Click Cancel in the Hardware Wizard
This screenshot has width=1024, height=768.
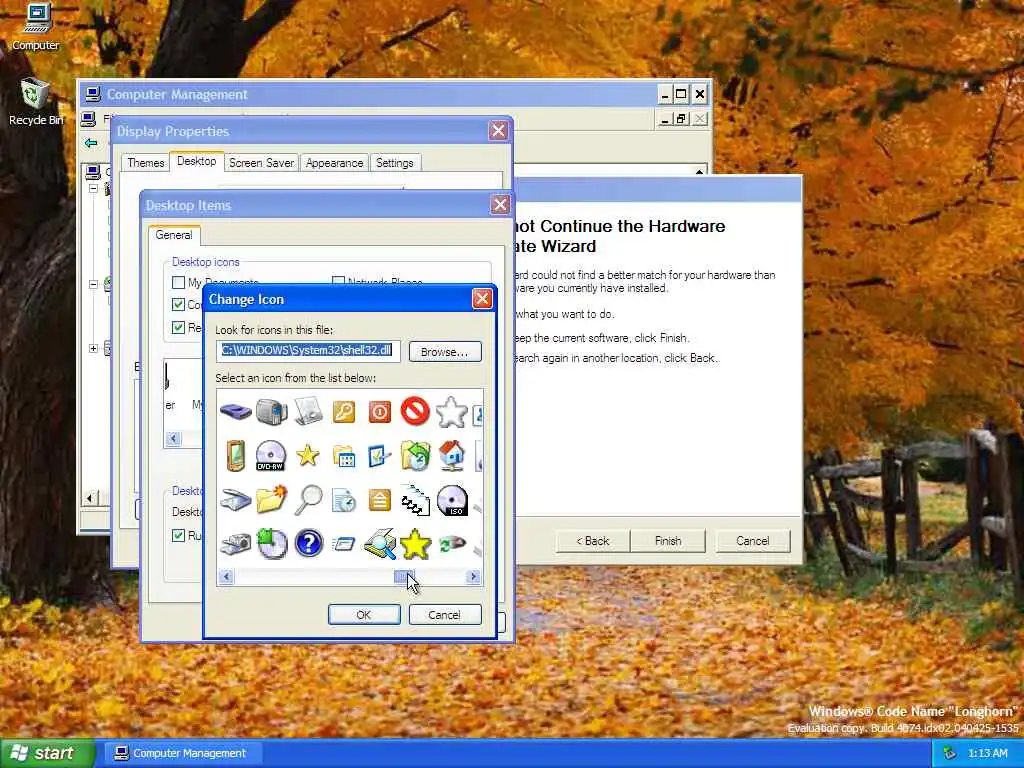coord(753,541)
